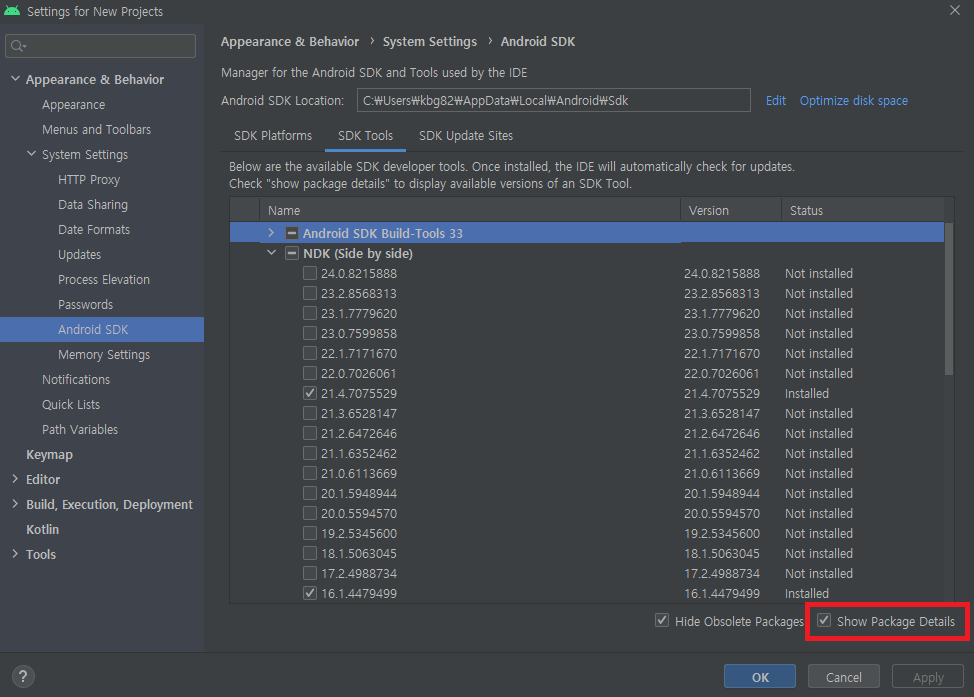
Task: Collapse System Settings tree node
Action: tap(32, 153)
